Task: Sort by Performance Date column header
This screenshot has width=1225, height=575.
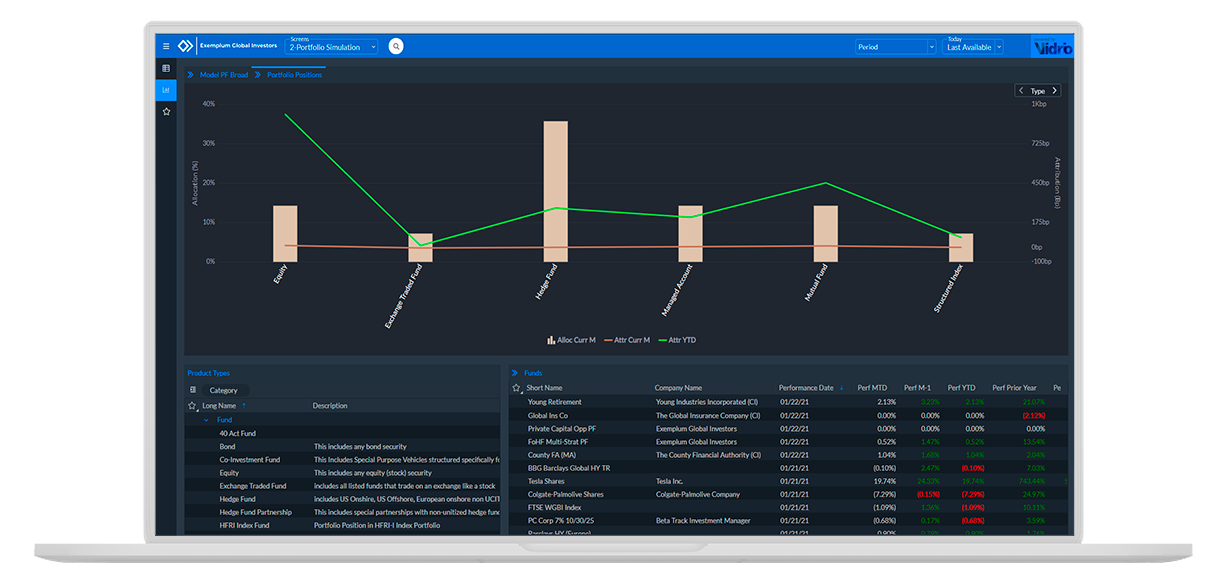Action: tap(806, 388)
